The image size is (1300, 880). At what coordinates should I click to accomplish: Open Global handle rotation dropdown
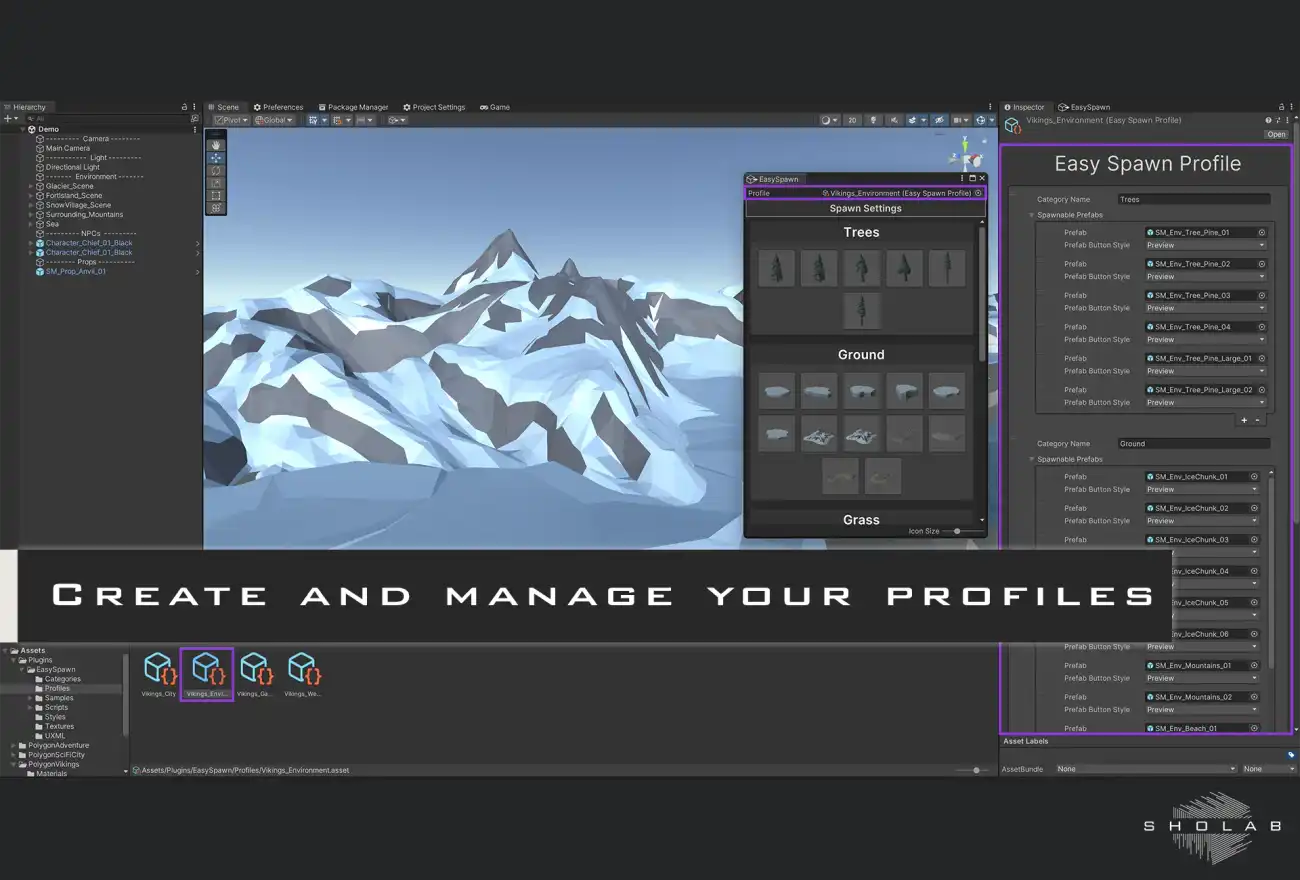pyautogui.click(x=274, y=120)
